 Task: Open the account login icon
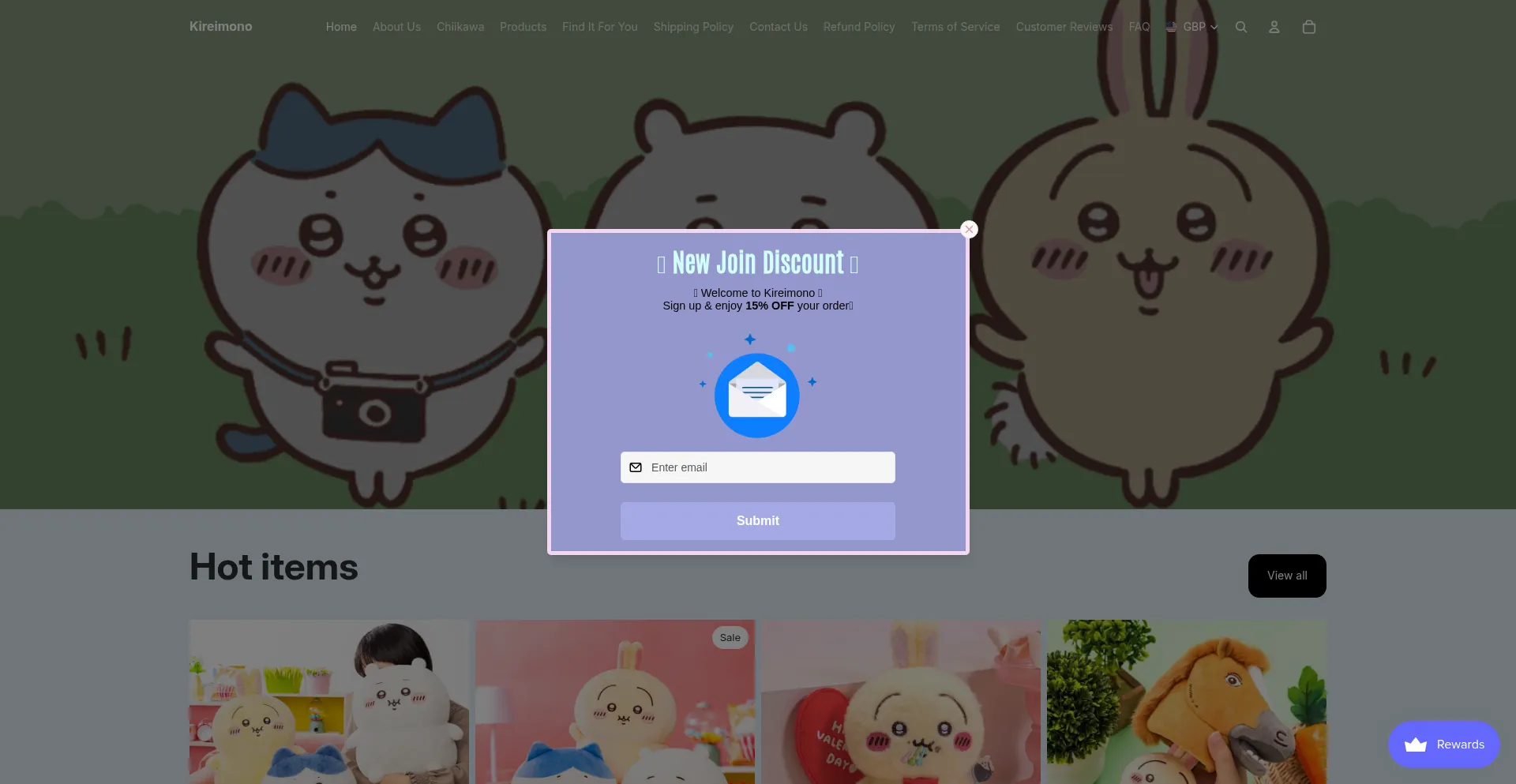click(1274, 27)
